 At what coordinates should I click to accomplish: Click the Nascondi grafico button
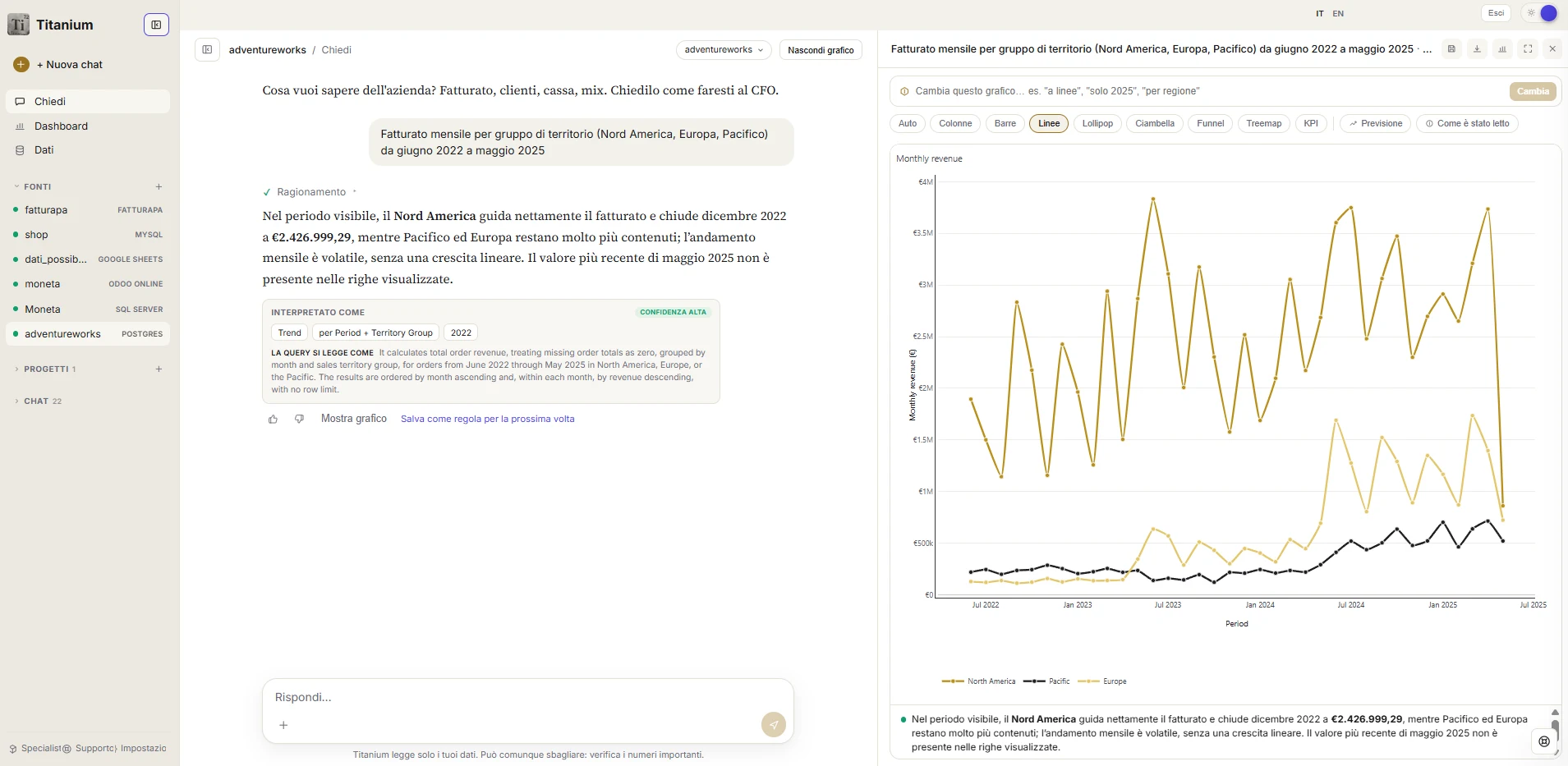pos(821,50)
